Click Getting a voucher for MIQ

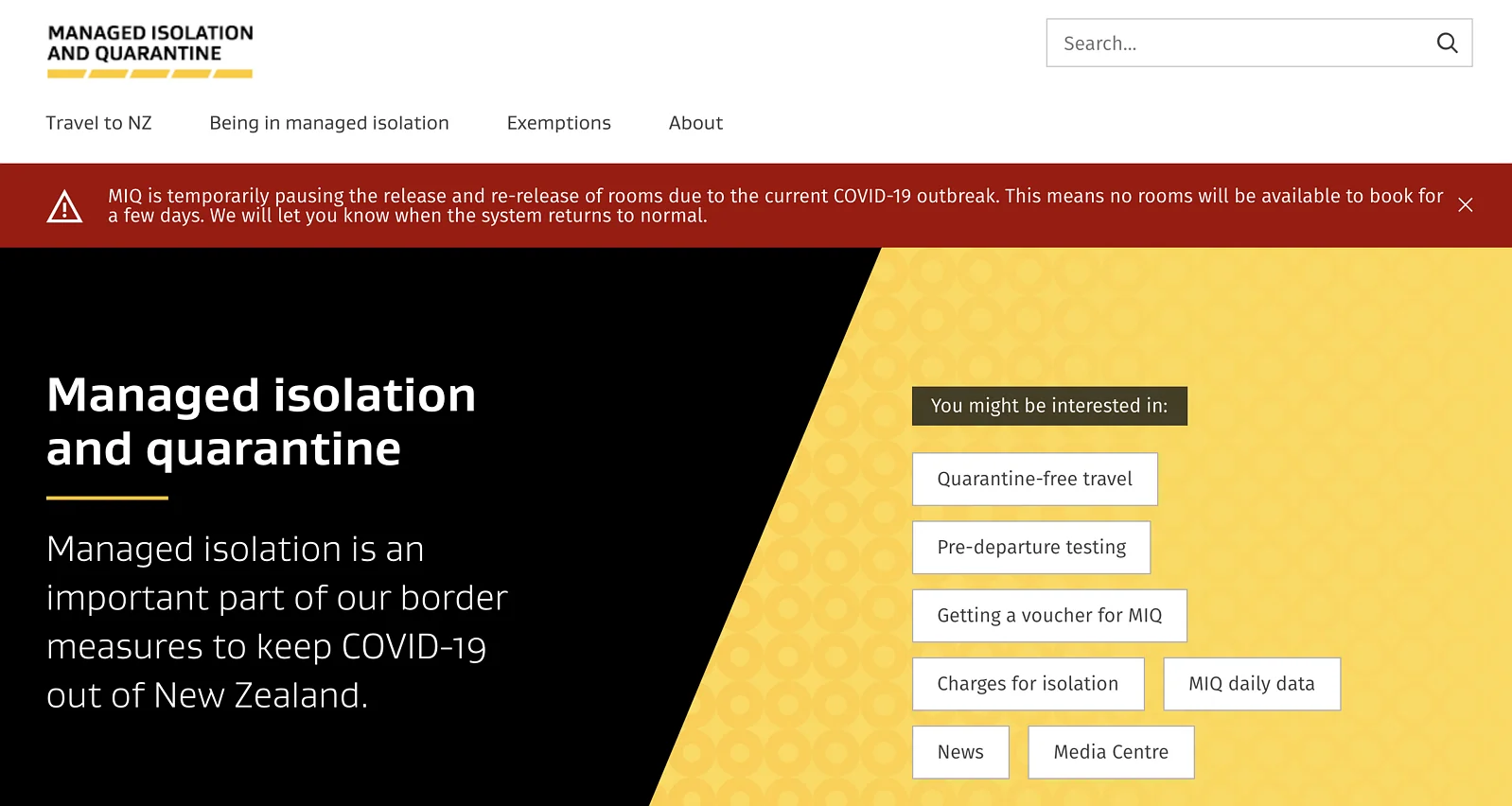[x=1049, y=615]
